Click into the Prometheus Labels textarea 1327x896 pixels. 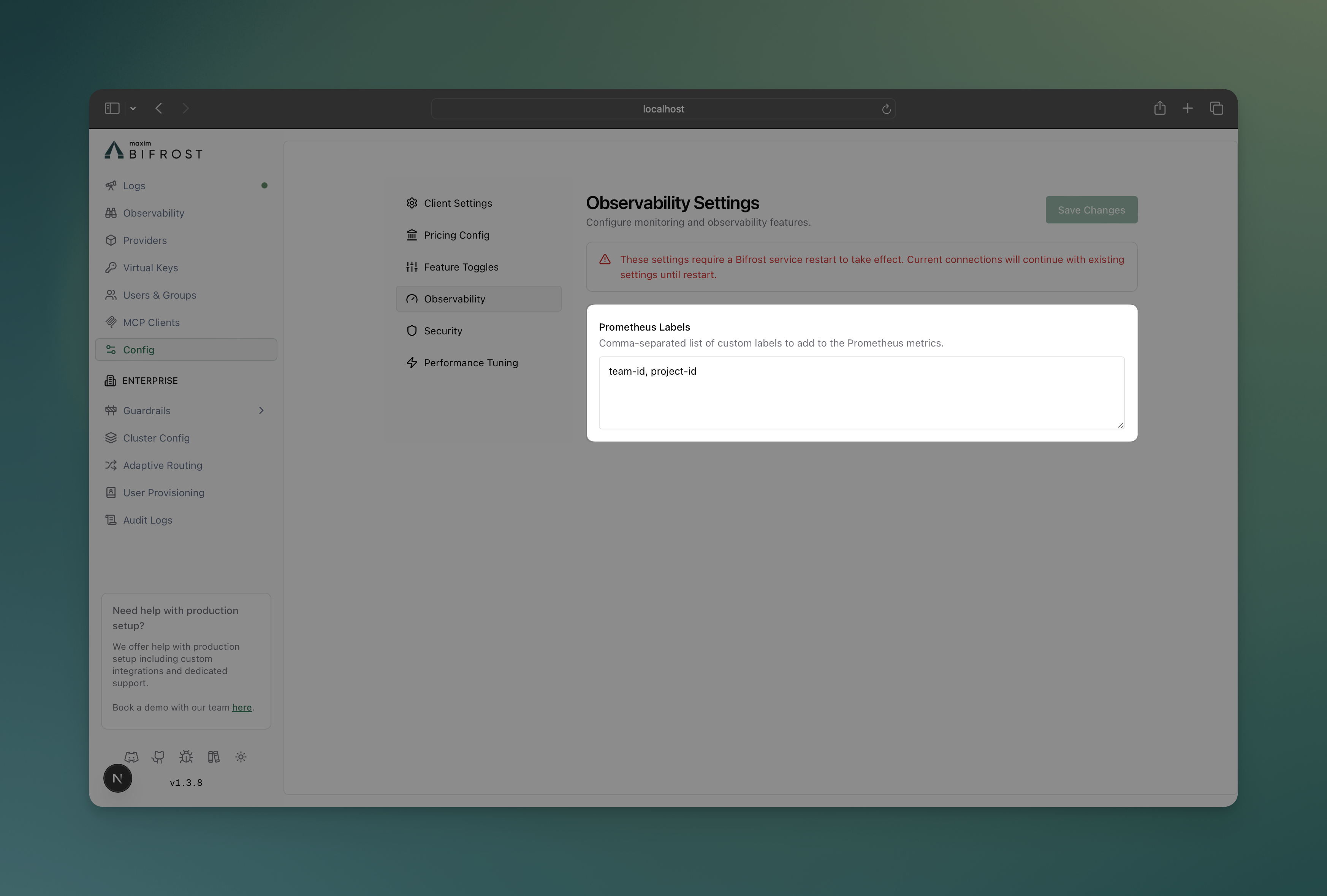pos(861,393)
